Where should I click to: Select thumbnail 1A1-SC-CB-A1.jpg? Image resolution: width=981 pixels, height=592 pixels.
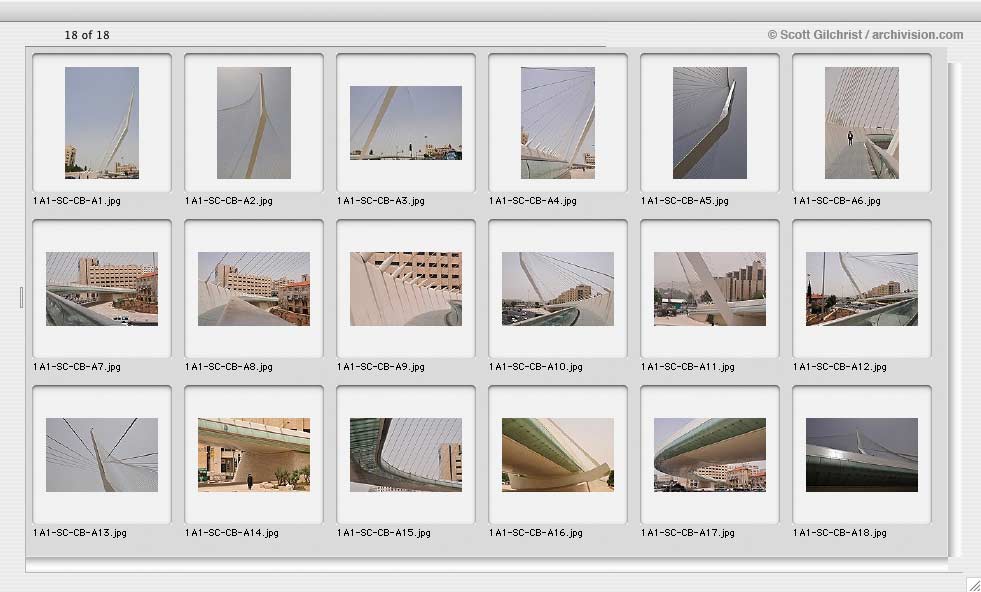[102, 123]
